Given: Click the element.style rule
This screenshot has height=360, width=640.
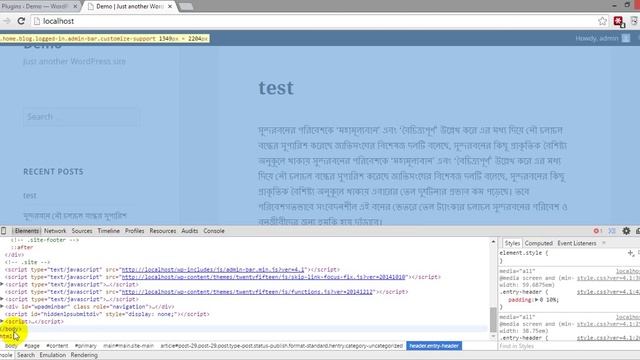Looking at the screenshot, I should coord(524,253).
